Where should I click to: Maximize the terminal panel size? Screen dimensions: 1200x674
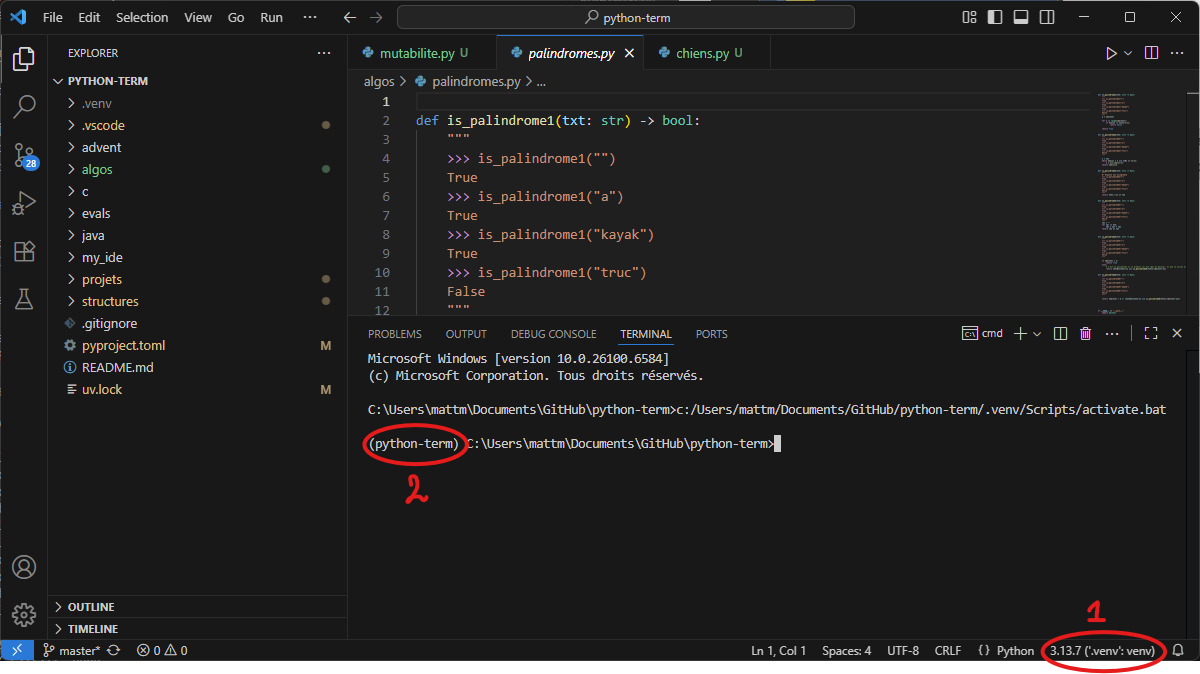pos(1151,334)
